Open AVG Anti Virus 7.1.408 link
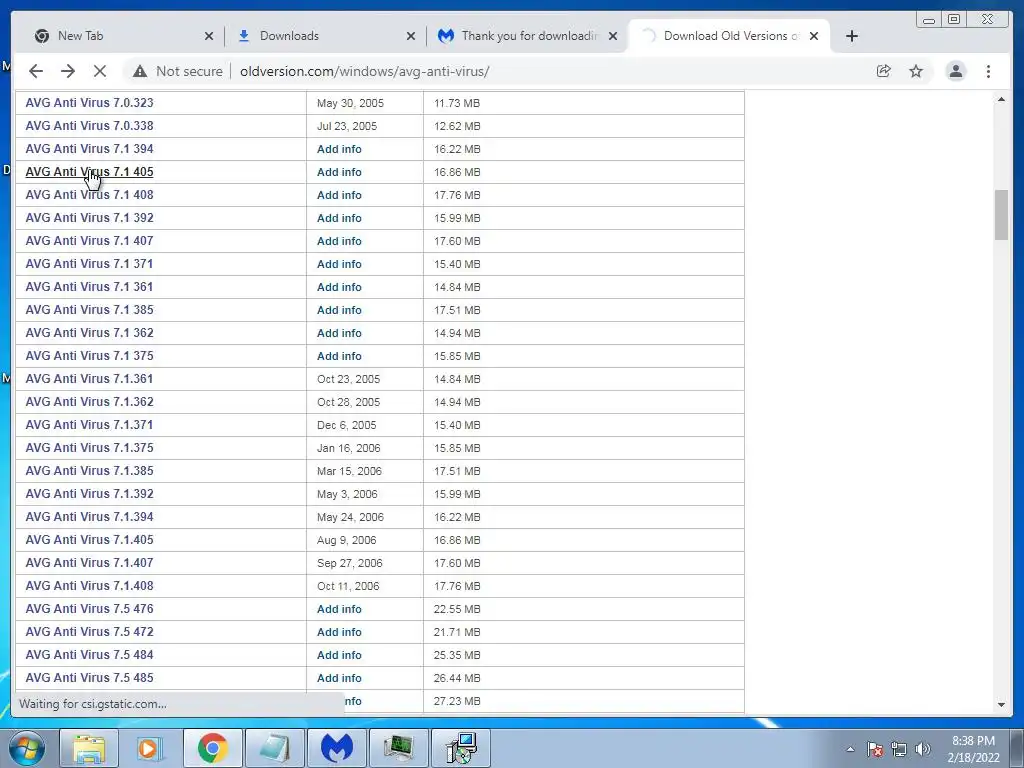 coord(89,586)
